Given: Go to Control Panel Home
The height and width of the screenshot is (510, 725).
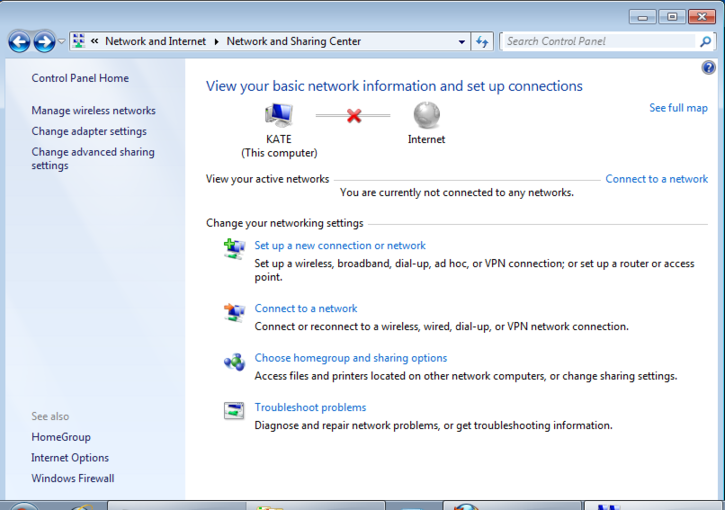Looking at the screenshot, I should (x=80, y=78).
